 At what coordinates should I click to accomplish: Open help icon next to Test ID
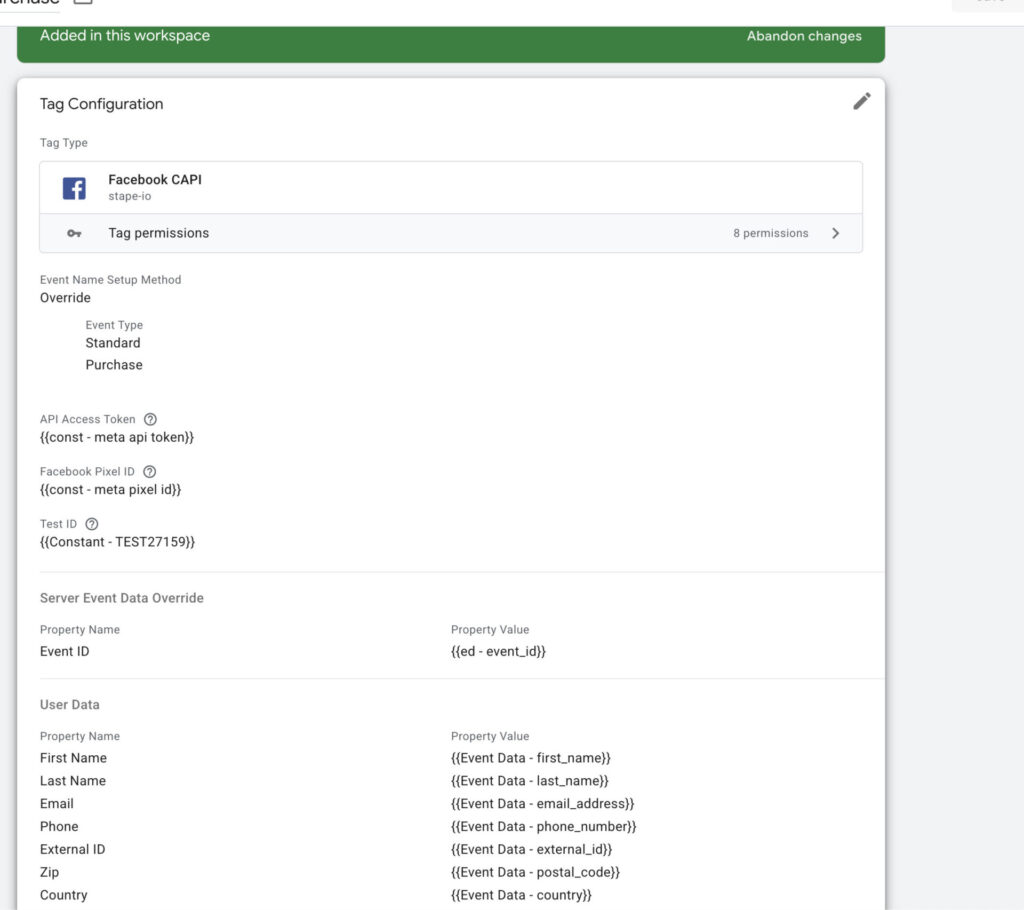pyautogui.click(x=92, y=524)
